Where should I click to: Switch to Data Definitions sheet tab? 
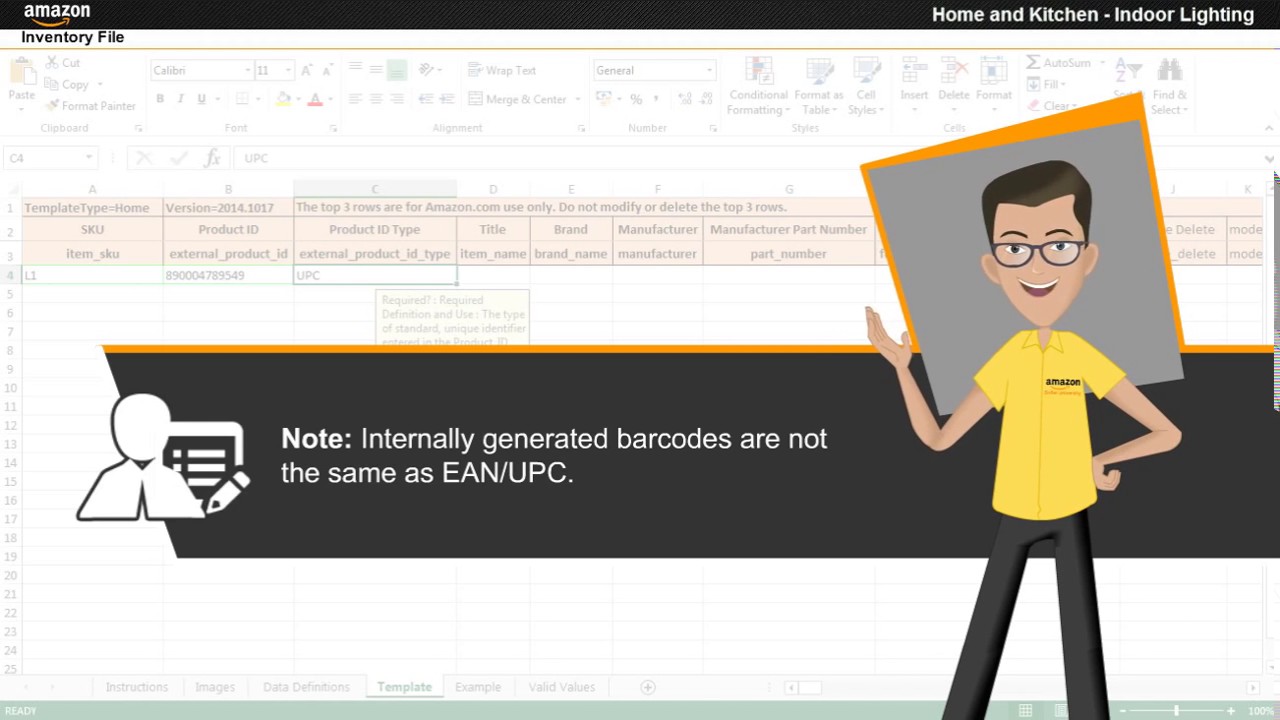[306, 687]
